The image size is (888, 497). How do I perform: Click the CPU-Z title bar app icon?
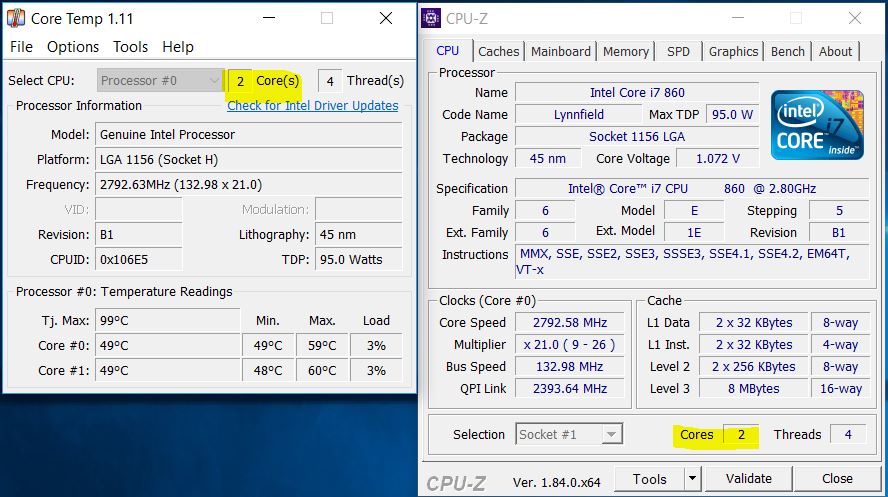click(431, 18)
